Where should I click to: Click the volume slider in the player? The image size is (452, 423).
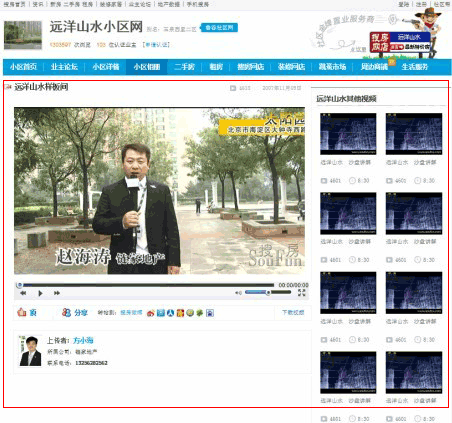[268, 292]
